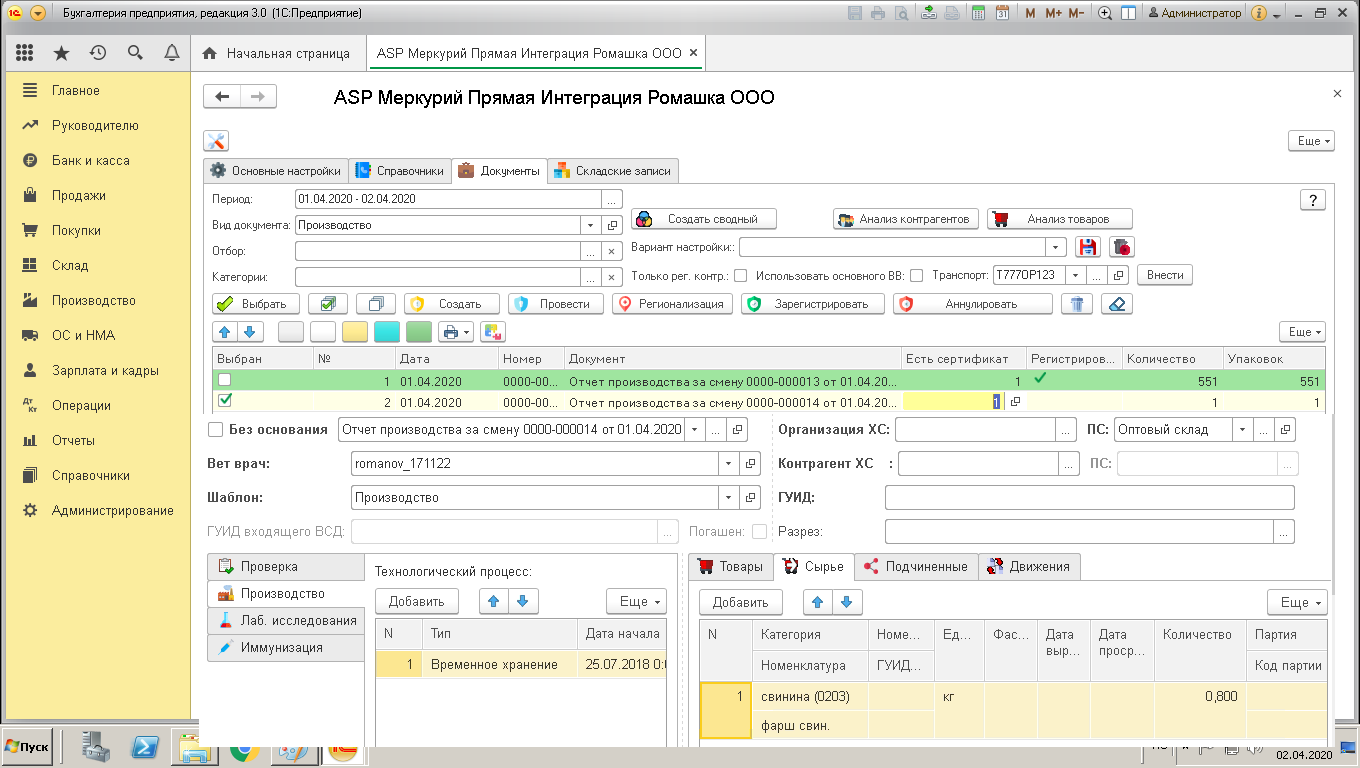
Task: Click Создать сводный button
Action: pyautogui.click(x=704, y=219)
